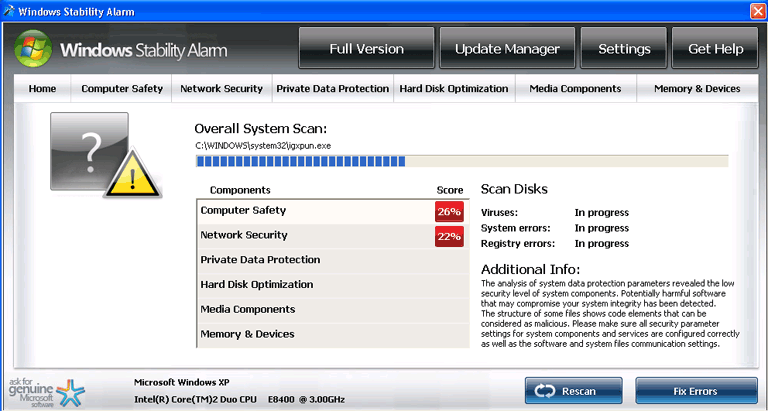Open the Private Data Protection tab
This screenshot has width=768, height=411.
click(333, 89)
